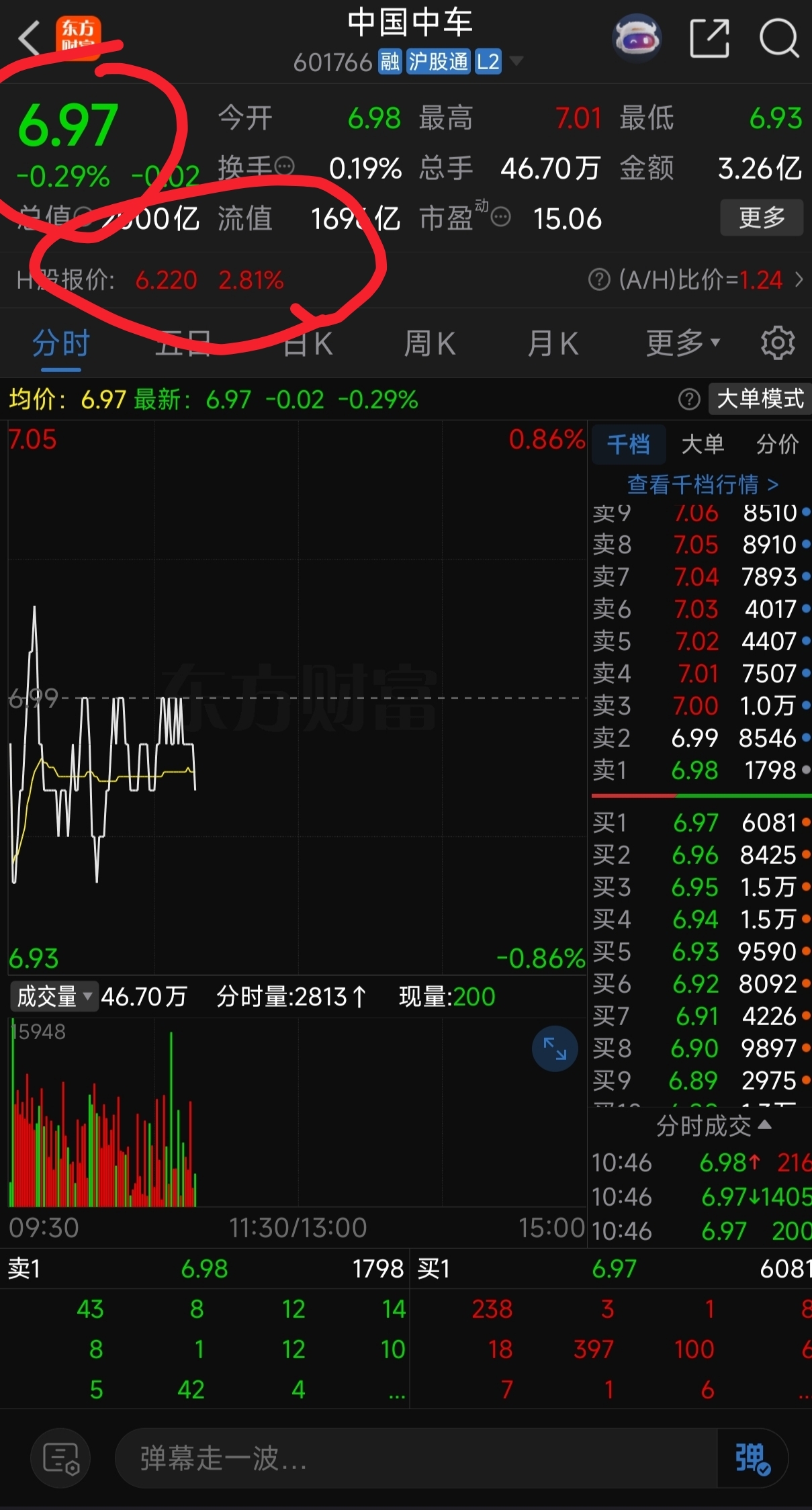812x1510 pixels.
Task: Collapse the 分时成交 section
Action: [713, 1125]
